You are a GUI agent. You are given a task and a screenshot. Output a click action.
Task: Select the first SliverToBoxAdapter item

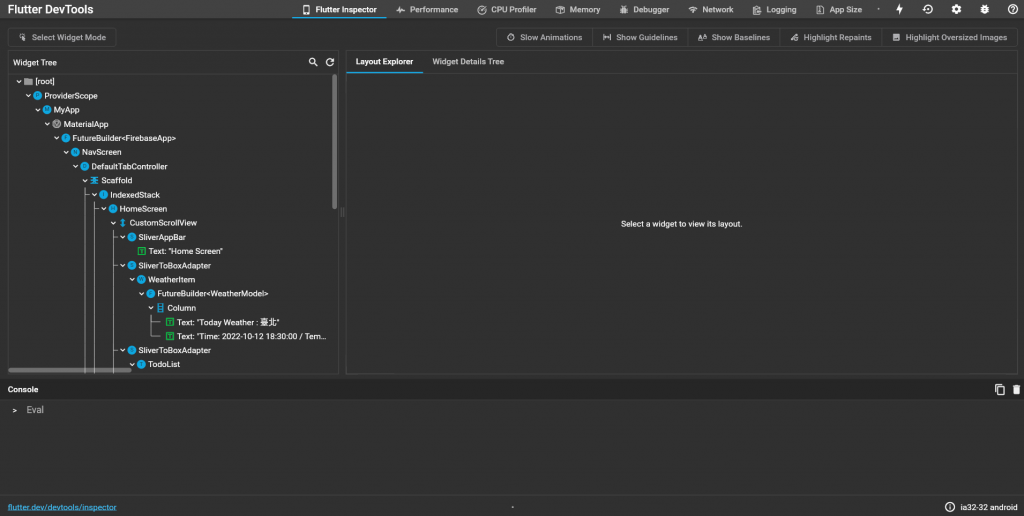169,266
